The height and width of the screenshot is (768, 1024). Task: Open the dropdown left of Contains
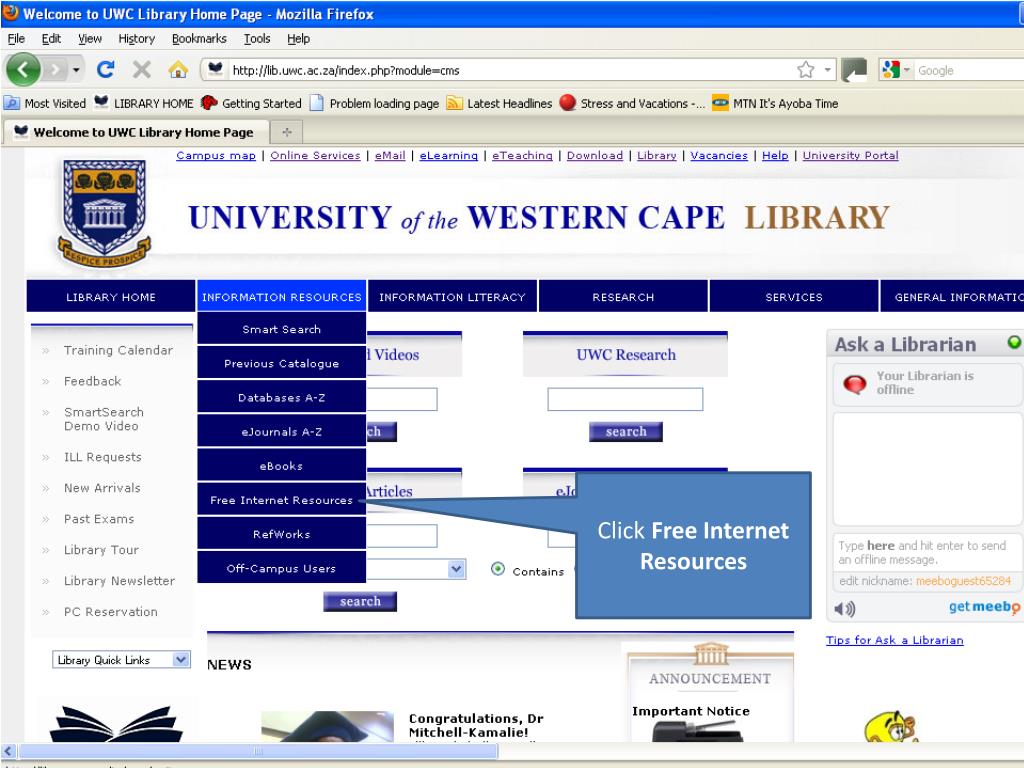tap(456, 569)
